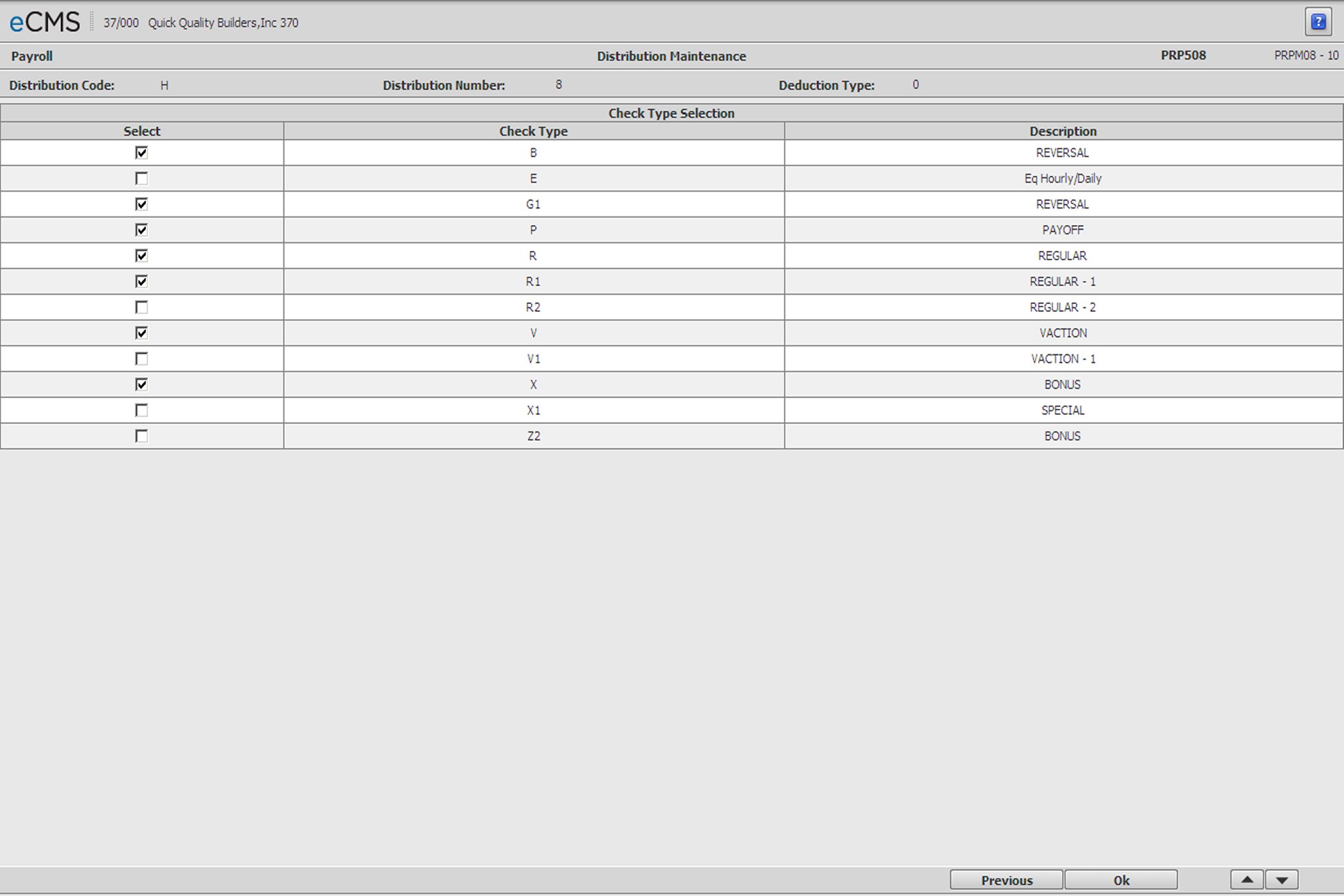The height and width of the screenshot is (896, 1344).
Task: Click the 37/000 company number text
Action: coord(121,23)
